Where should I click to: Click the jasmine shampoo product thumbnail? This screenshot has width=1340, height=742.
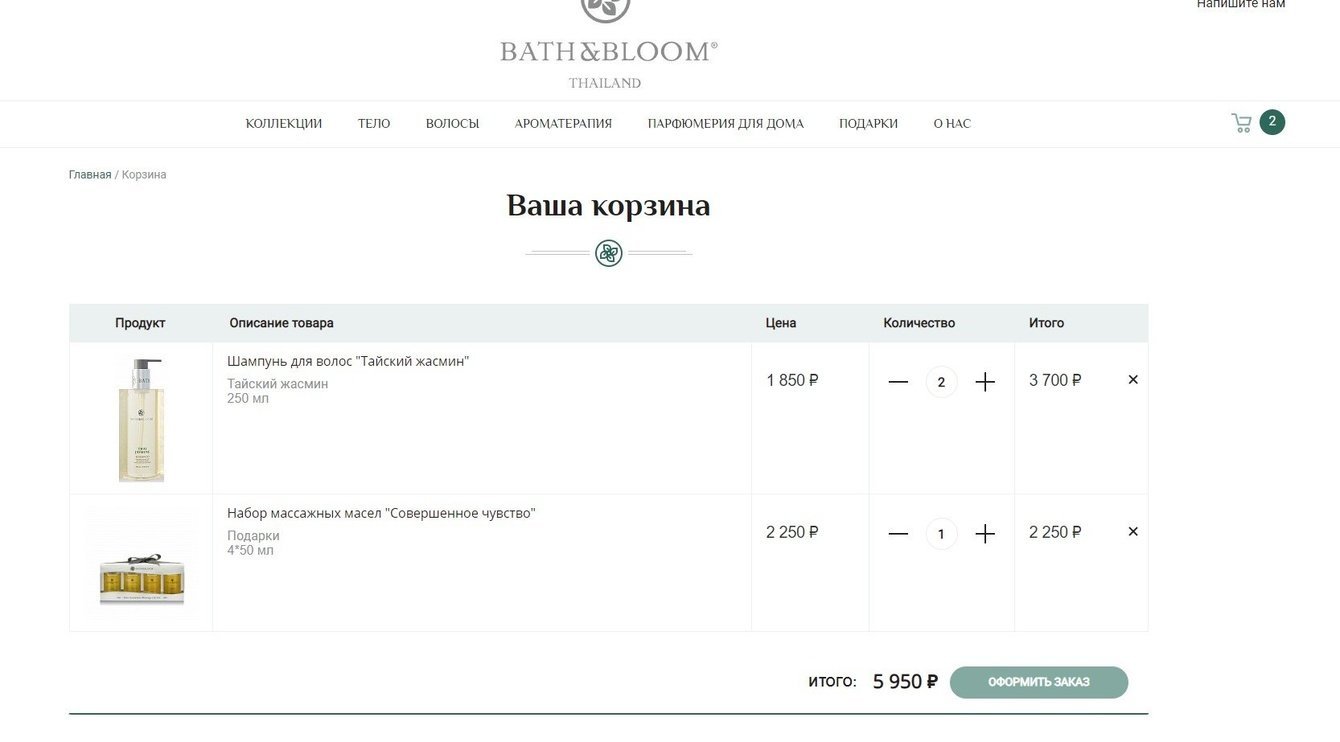[x=141, y=420]
